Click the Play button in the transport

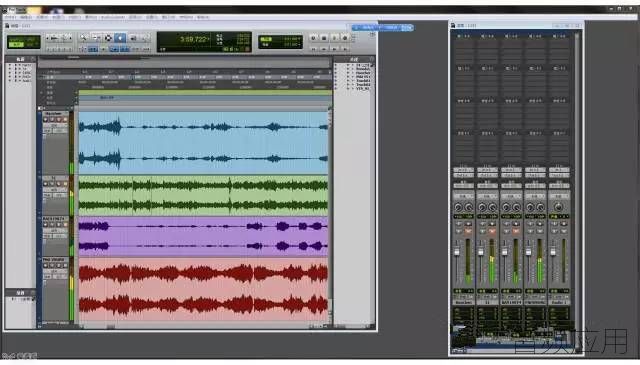pos(335,38)
